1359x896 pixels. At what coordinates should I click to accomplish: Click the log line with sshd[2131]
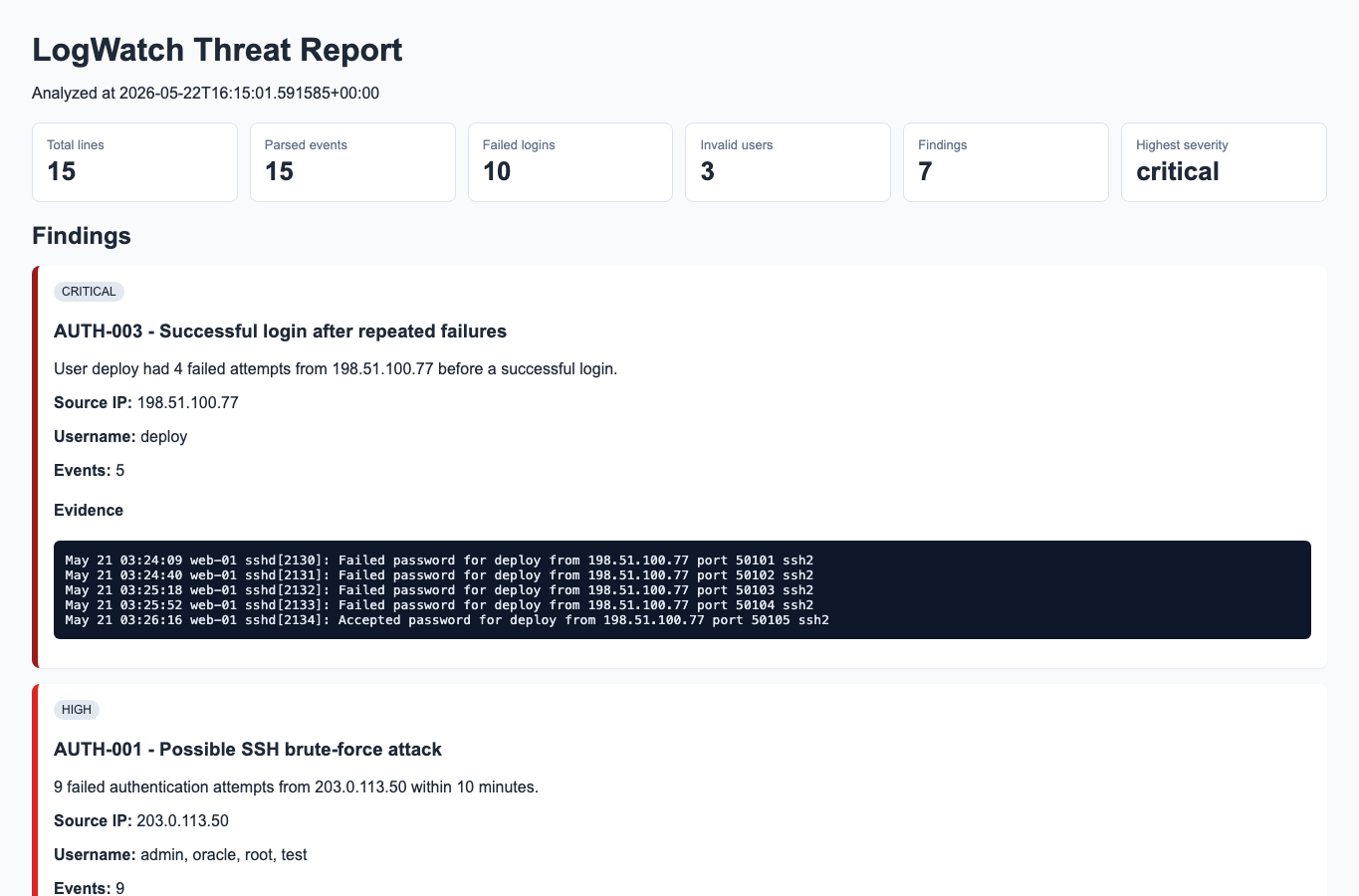(x=439, y=575)
